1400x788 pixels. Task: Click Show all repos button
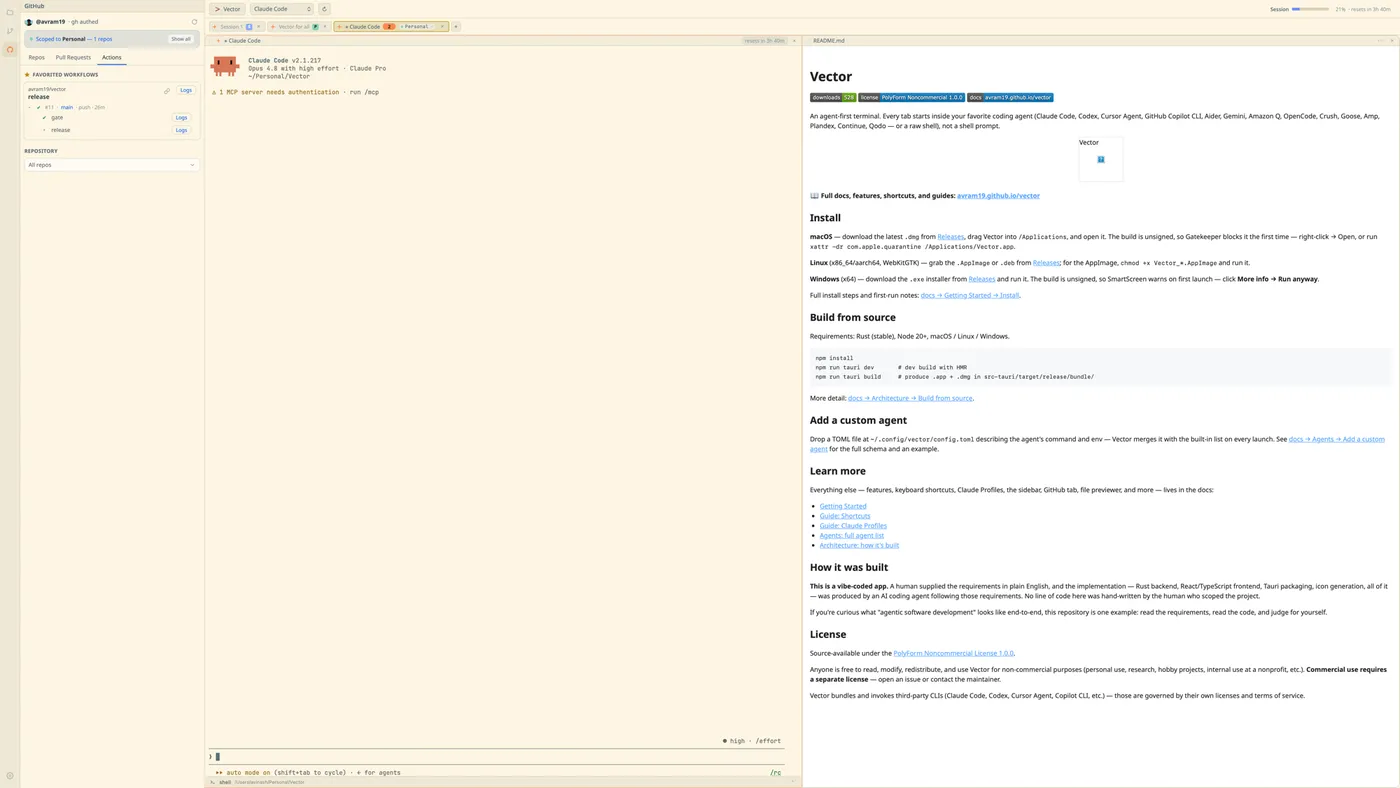coord(181,39)
